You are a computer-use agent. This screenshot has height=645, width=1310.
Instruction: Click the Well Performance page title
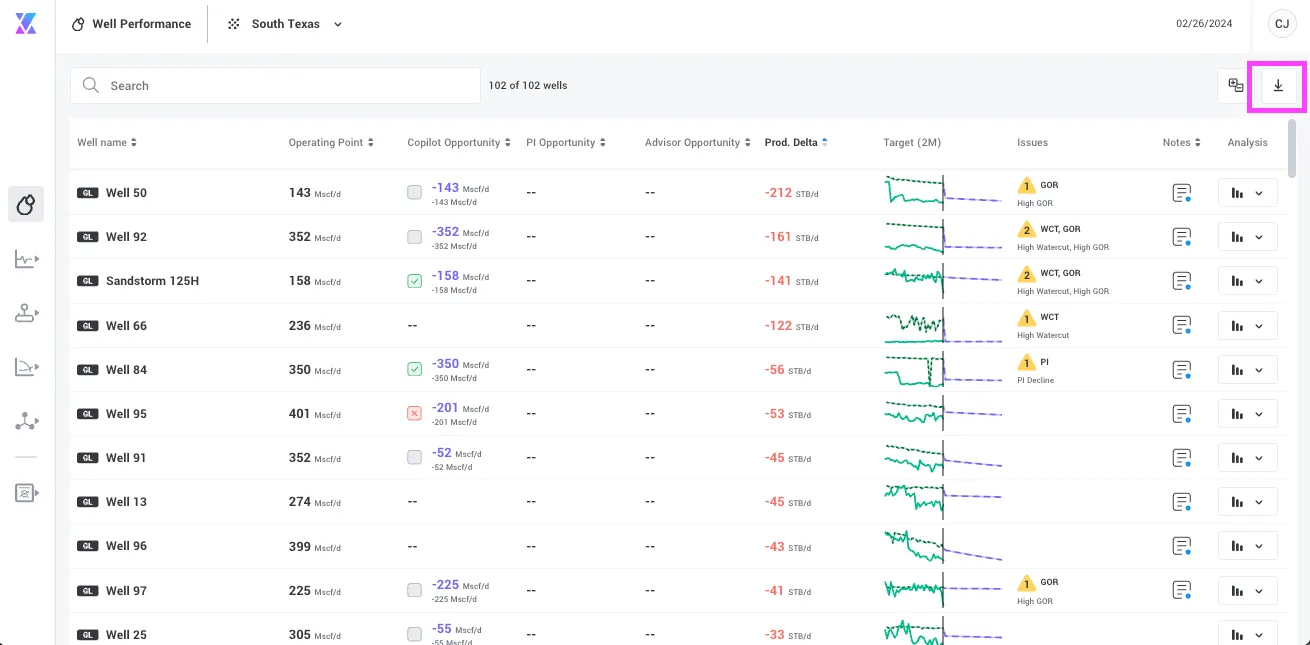click(x=141, y=24)
